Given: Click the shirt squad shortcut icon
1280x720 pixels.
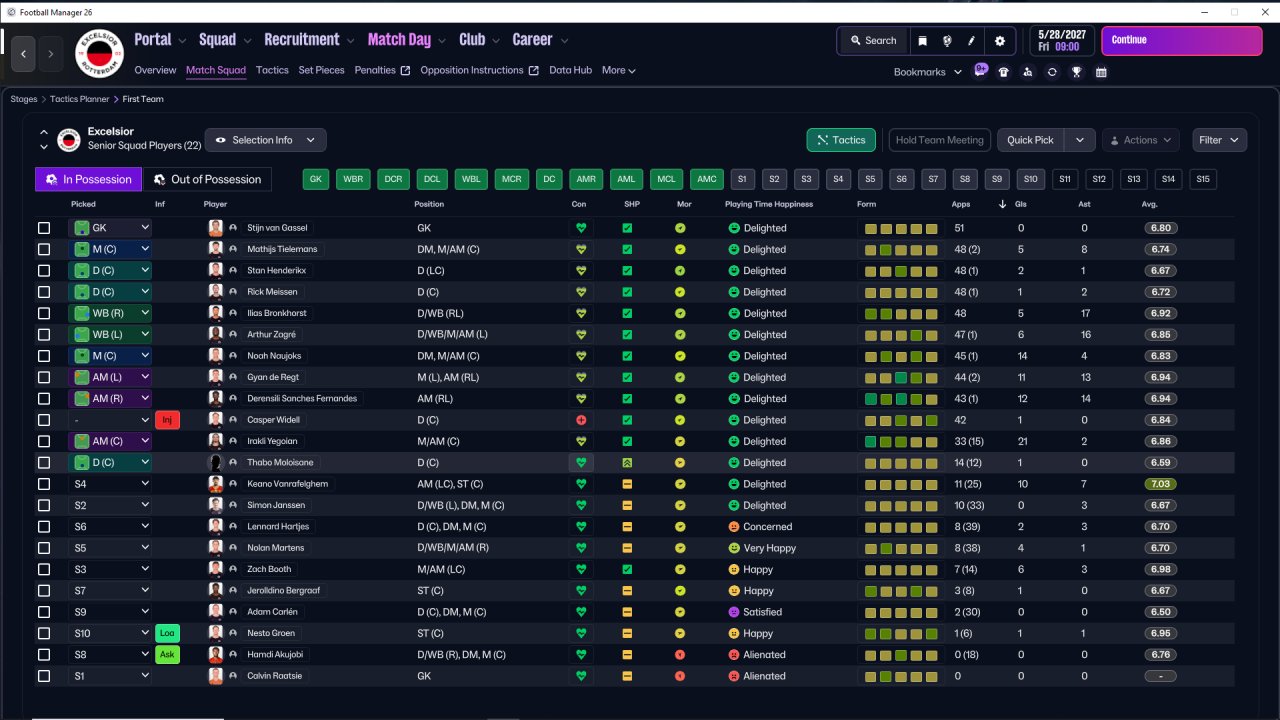Looking at the screenshot, I should (x=1004, y=72).
